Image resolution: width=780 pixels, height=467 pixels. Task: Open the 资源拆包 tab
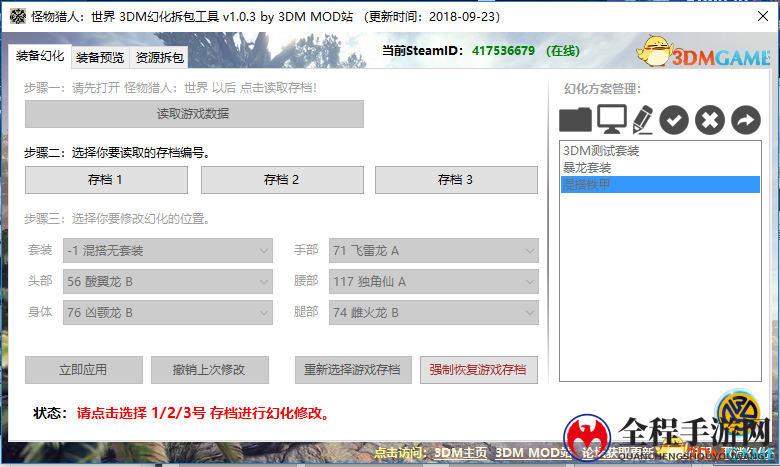click(x=159, y=58)
